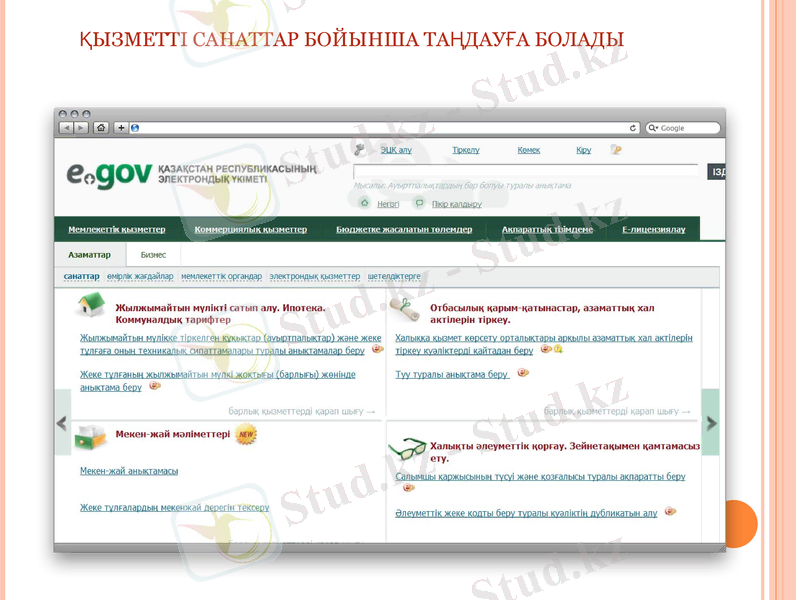Click the green house real estate icon
The width and height of the screenshot is (796, 600).
[x=92, y=303]
